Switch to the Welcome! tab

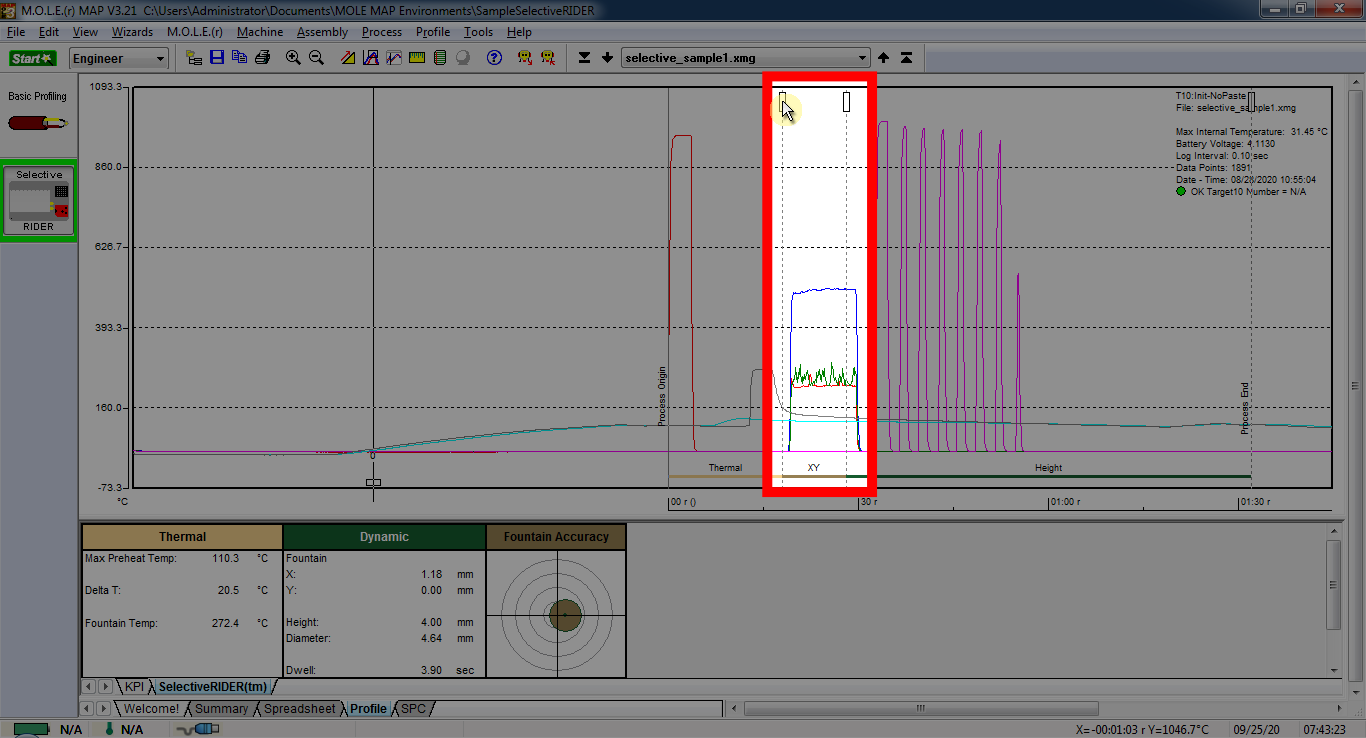[x=151, y=708]
